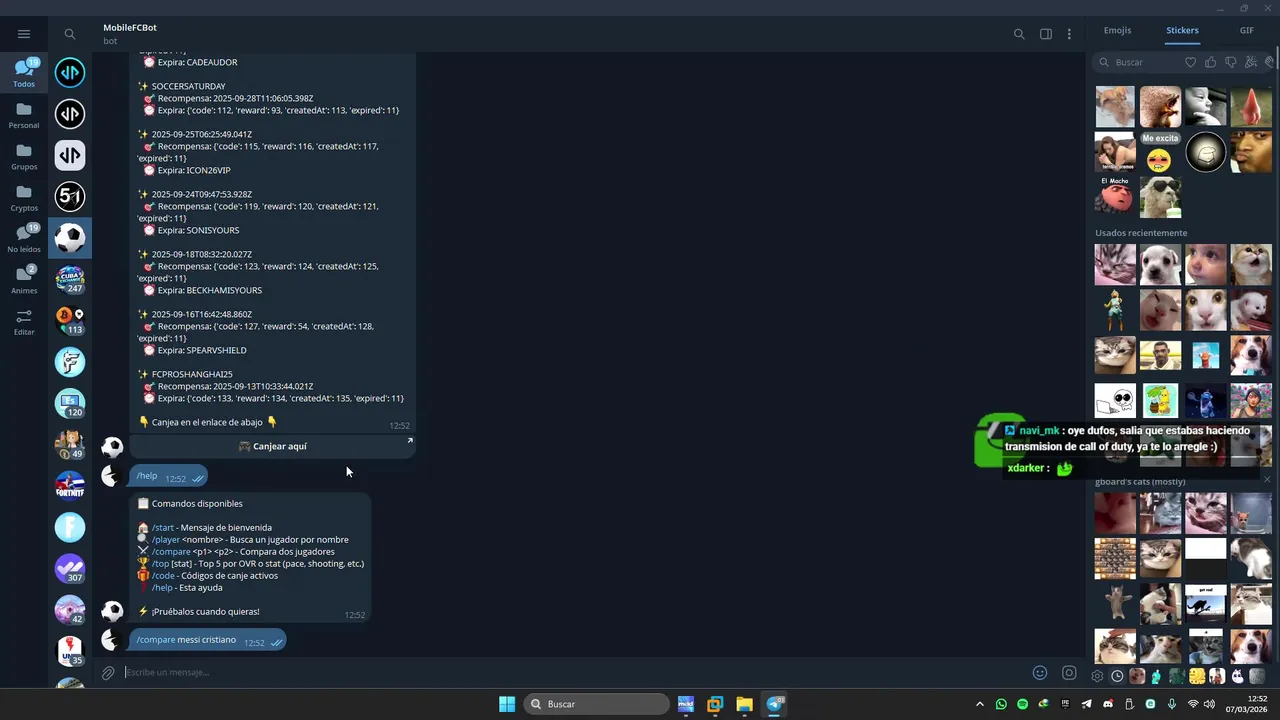Image resolution: width=1280 pixels, height=720 pixels.
Task: Click the /code command link
Action: pyautogui.click(x=163, y=575)
